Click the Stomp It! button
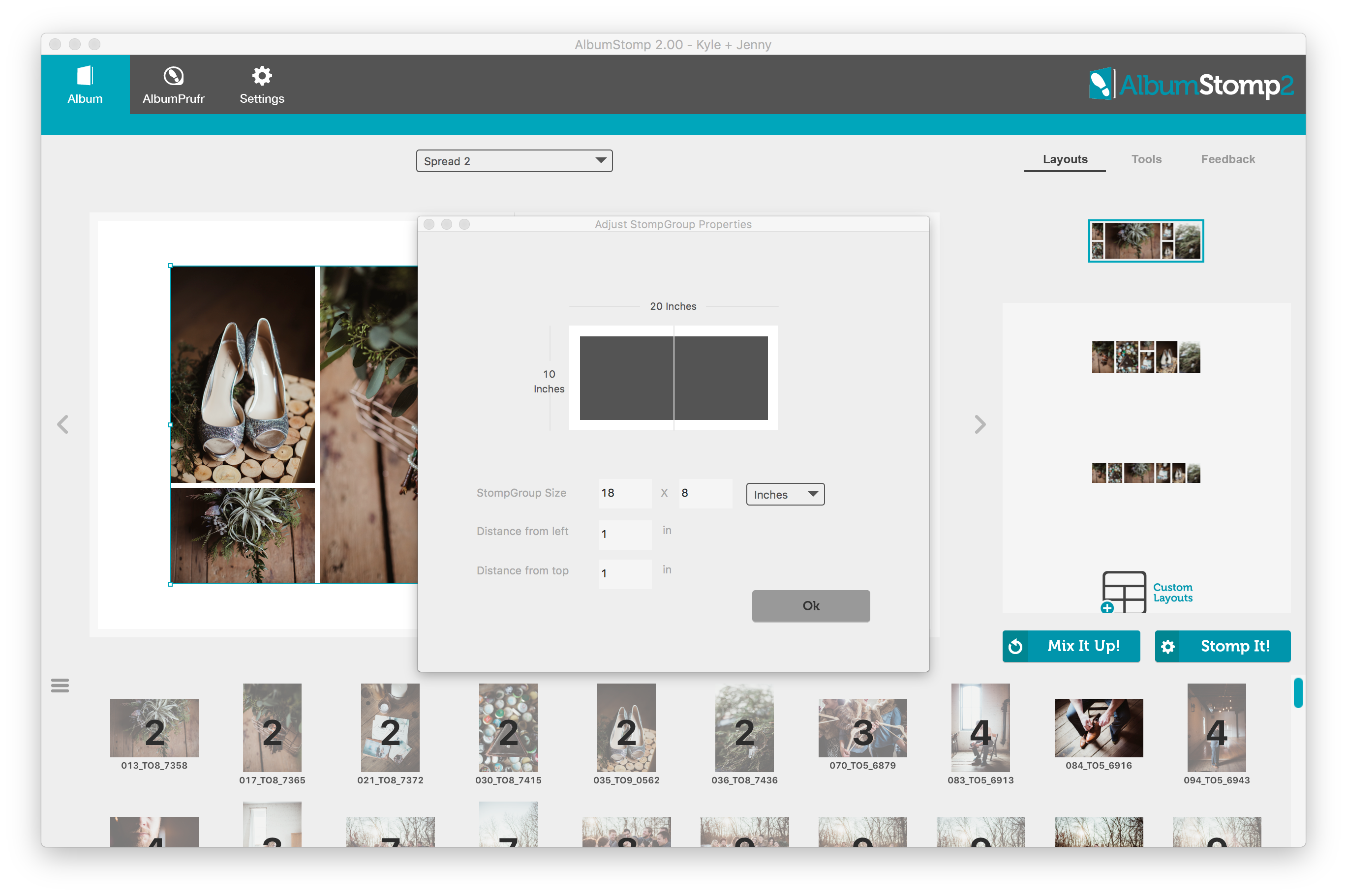This screenshot has width=1347, height=896. (1223, 646)
